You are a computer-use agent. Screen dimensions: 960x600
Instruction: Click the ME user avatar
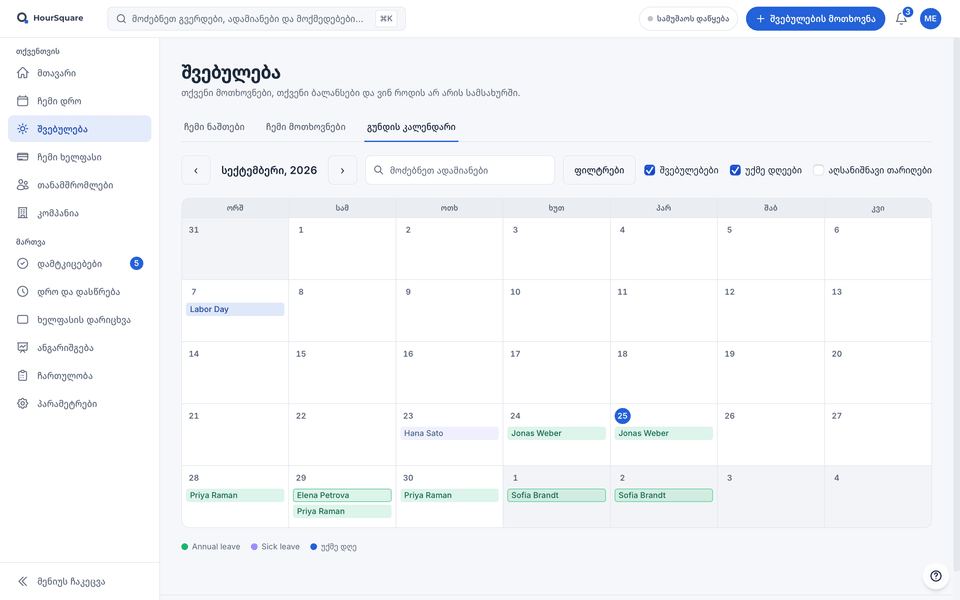coord(930,19)
